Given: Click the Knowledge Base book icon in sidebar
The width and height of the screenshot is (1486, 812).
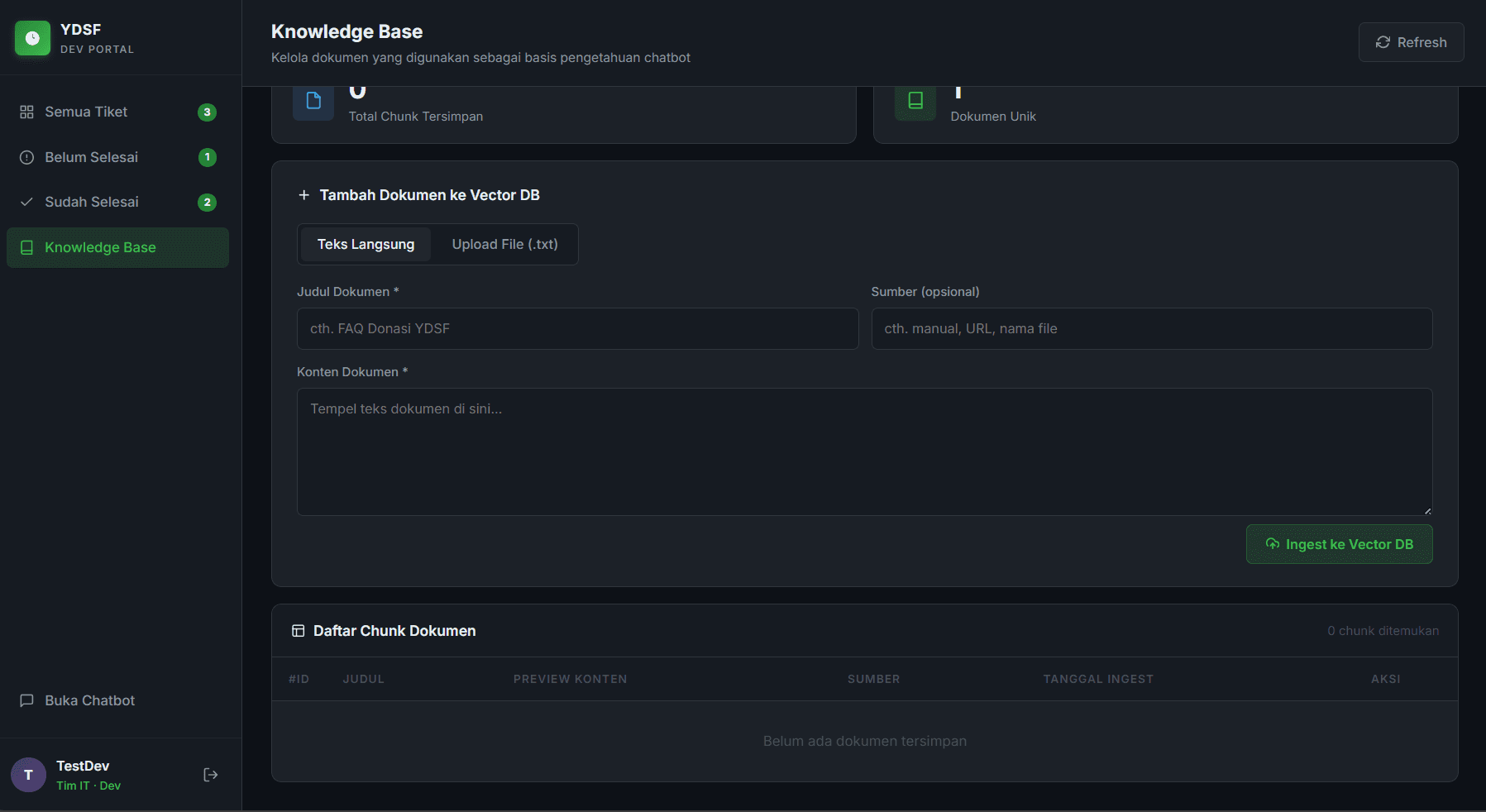Looking at the screenshot, I should point(26,247).
